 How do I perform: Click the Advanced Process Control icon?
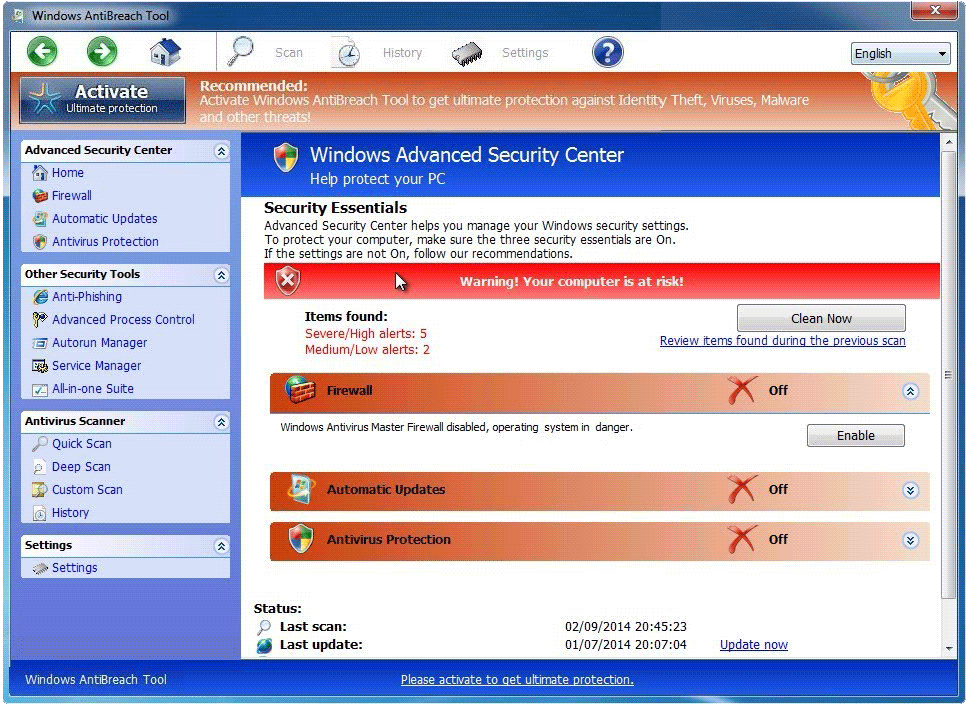tap(40, 319)
